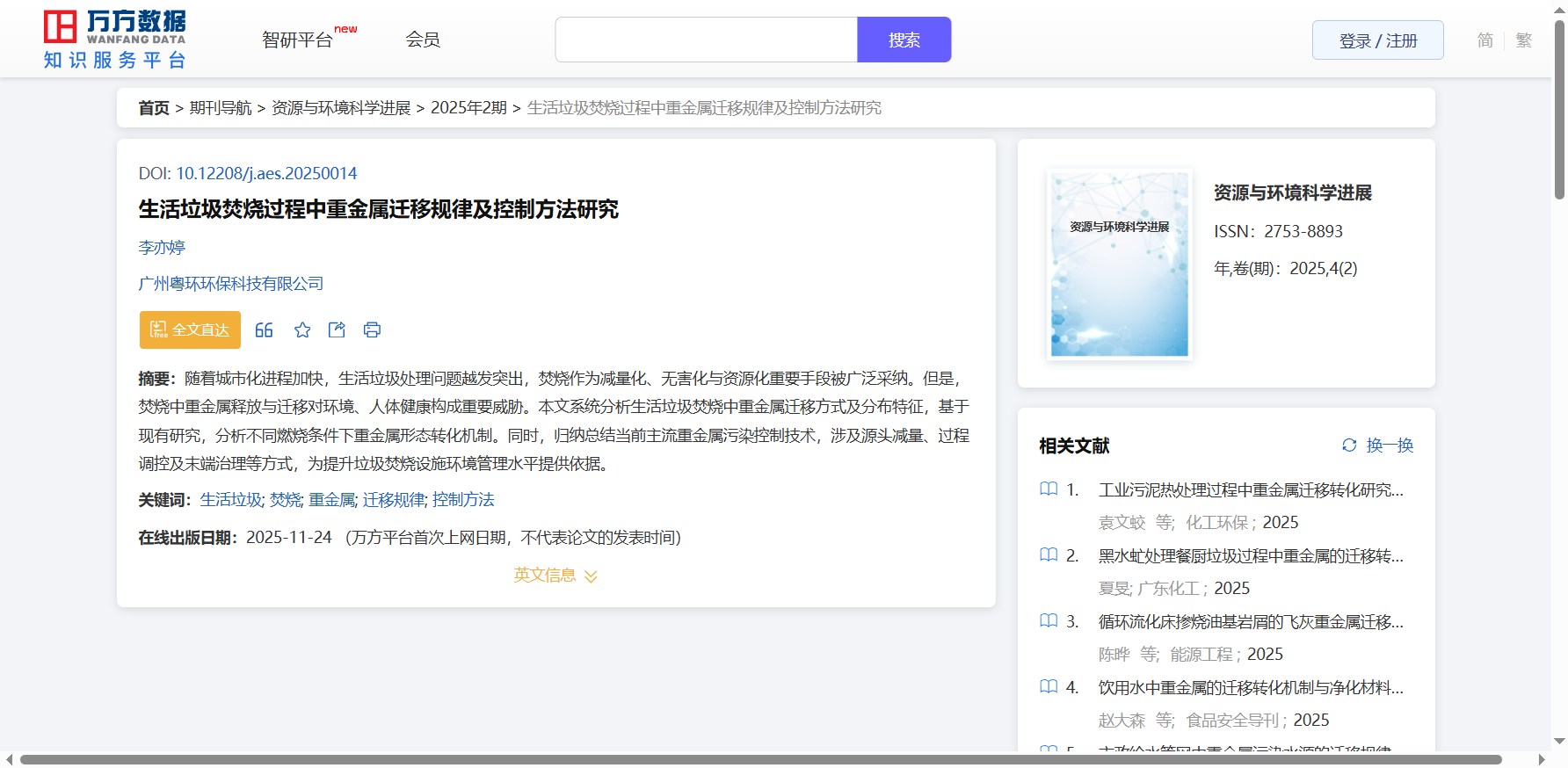Open the 智研平台 menu item
This screenshot has width=1568, height=768.
point(298,40)
